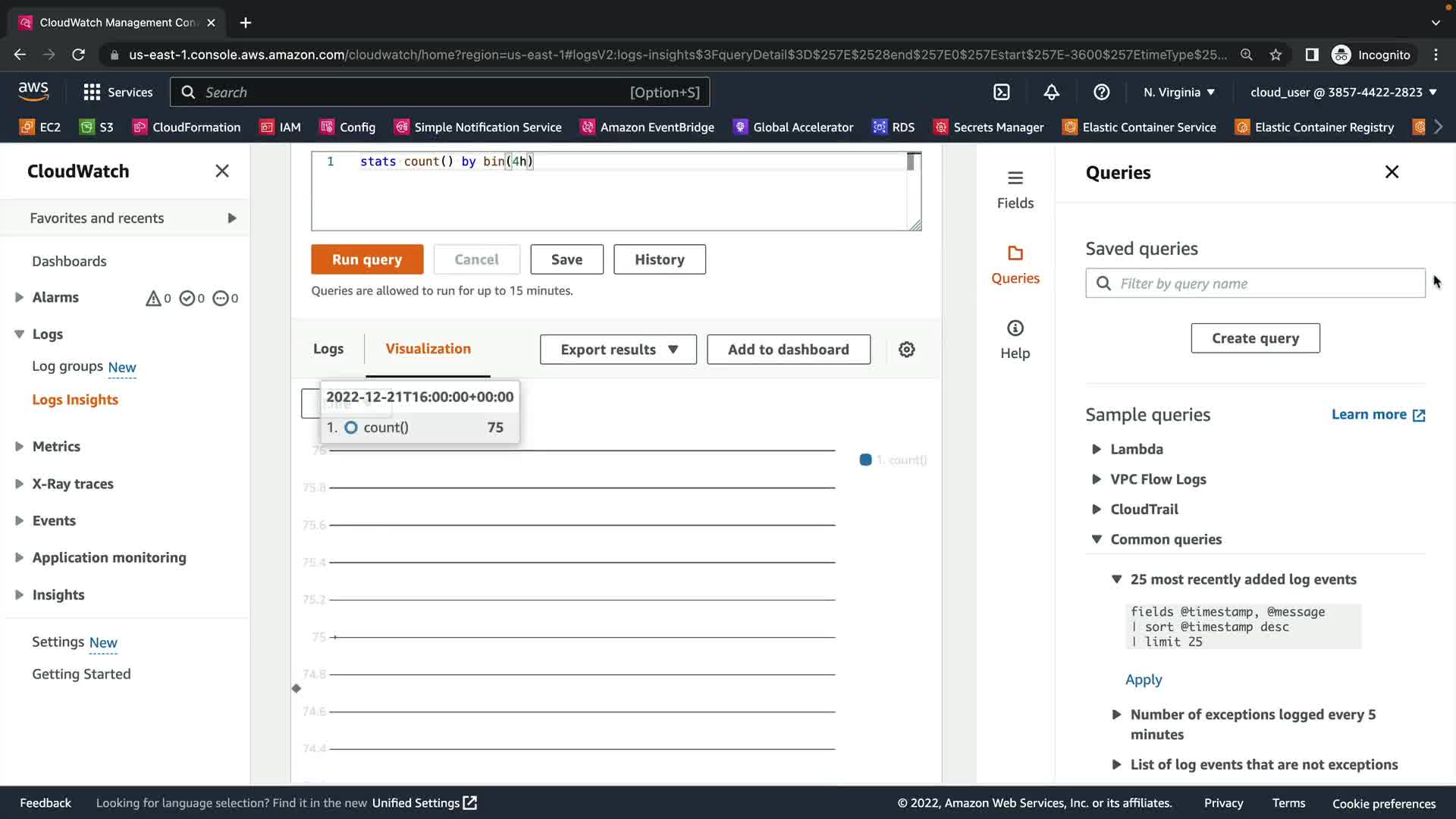Open the Export results dropdown
This screenshot has height=819, width=1456.
coord(618,350)
